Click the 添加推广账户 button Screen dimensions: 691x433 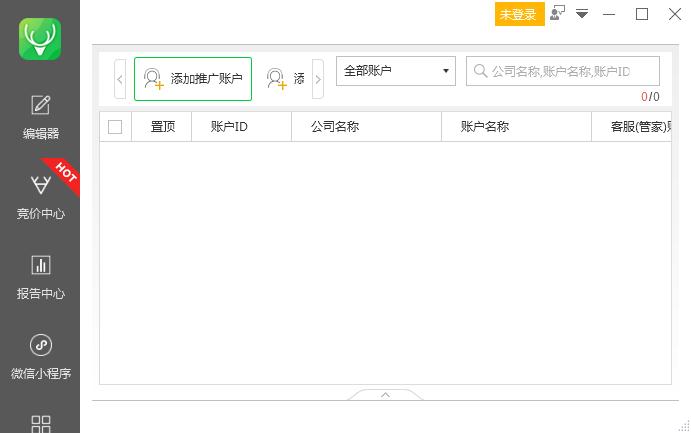click(193, 79)
